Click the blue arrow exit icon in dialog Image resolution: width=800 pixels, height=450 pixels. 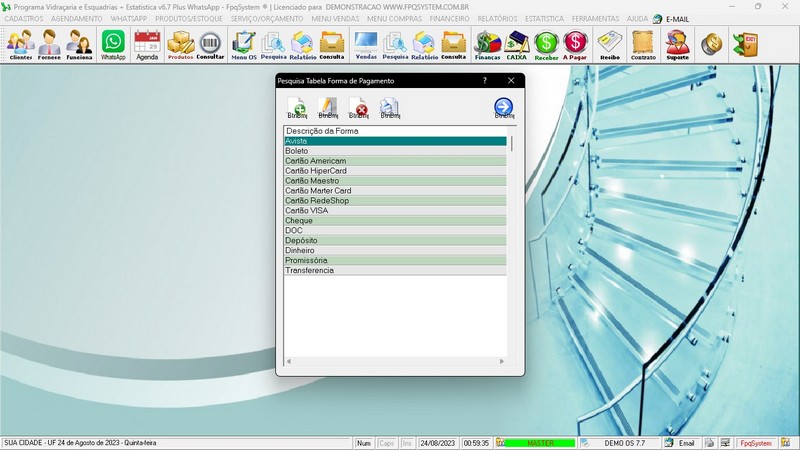click(504, 108)
